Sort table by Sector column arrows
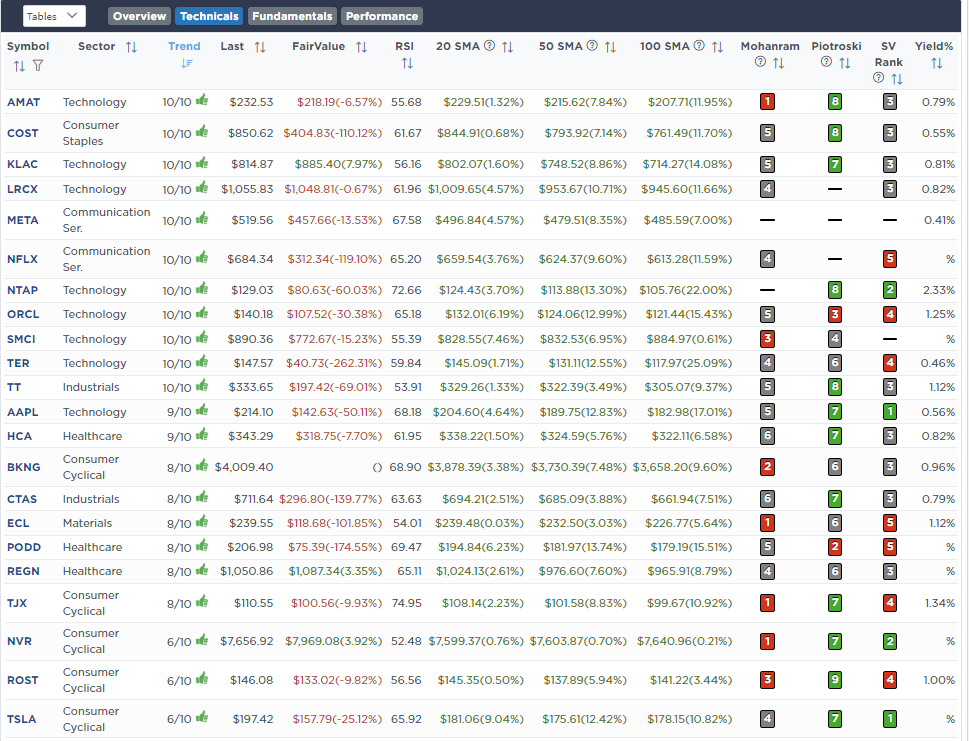The width and height of the screenshot is (969, 741). (x=131, y=47)
